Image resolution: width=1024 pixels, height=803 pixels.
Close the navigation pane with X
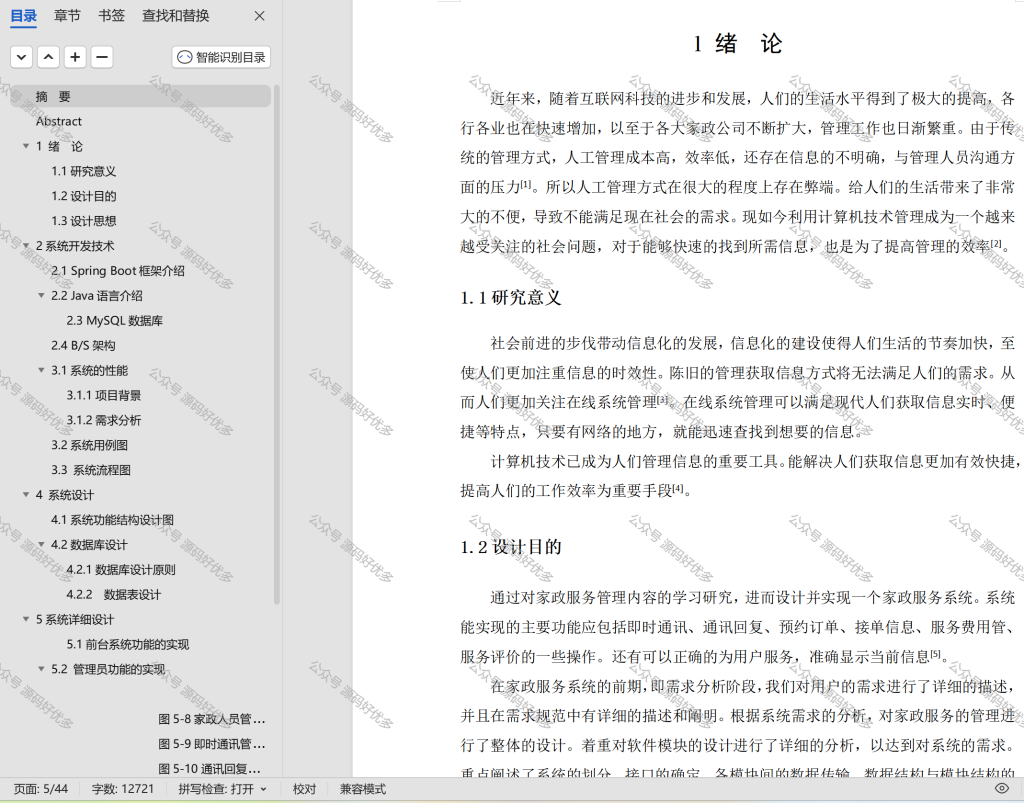point(259,16)
